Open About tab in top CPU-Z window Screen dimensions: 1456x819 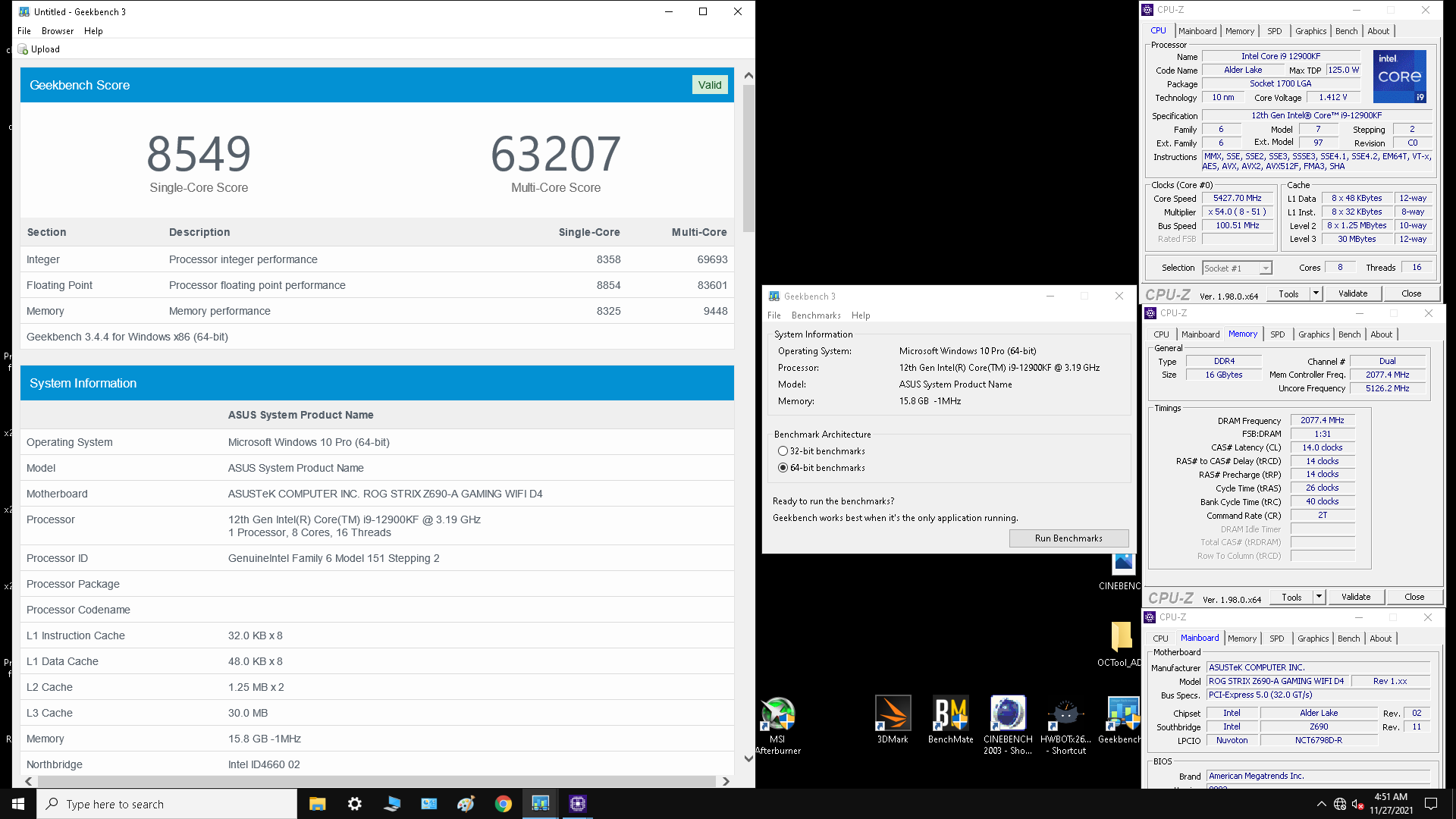[1379, 31]
